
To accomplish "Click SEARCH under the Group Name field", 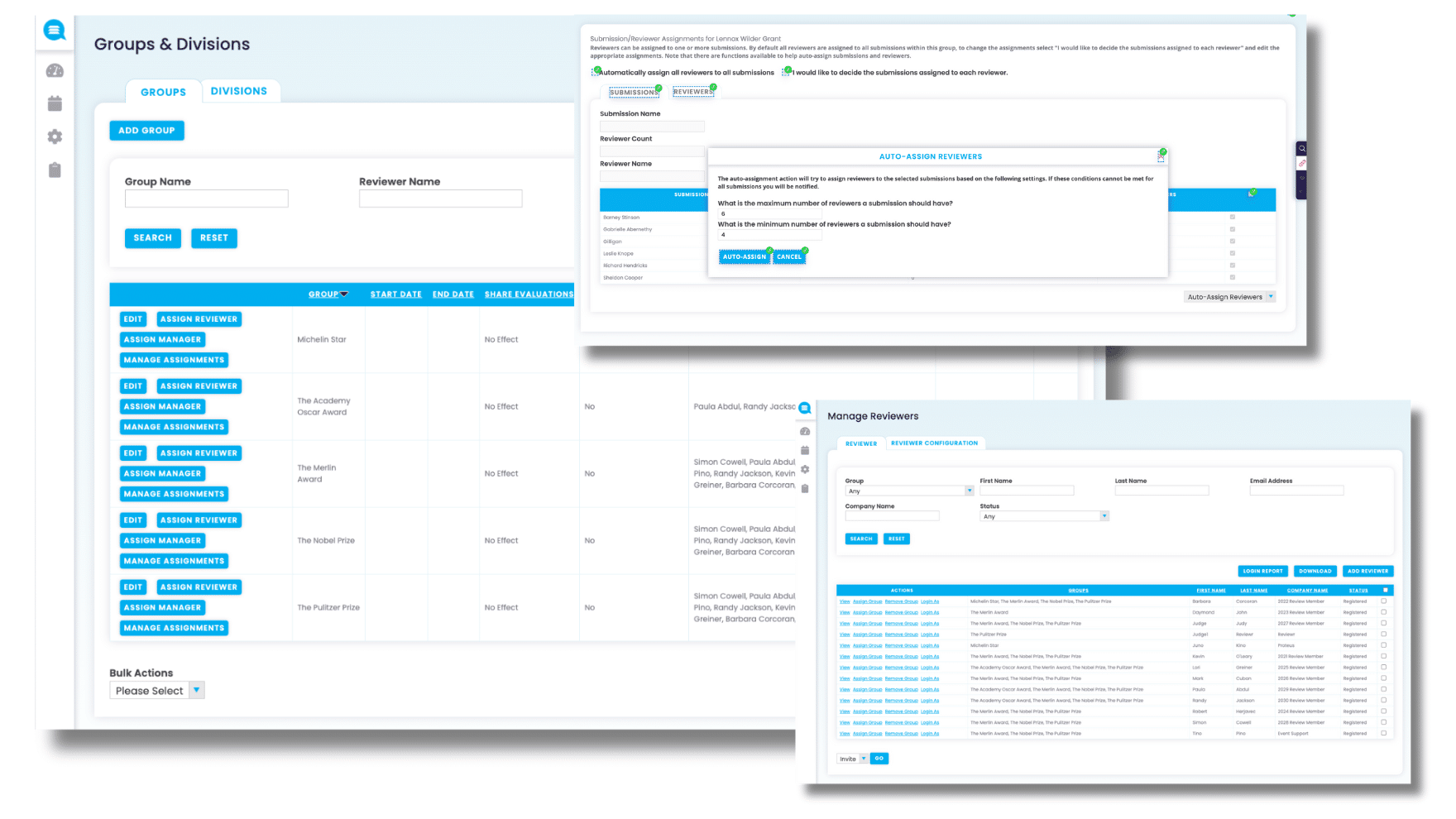I will point(152,238).
